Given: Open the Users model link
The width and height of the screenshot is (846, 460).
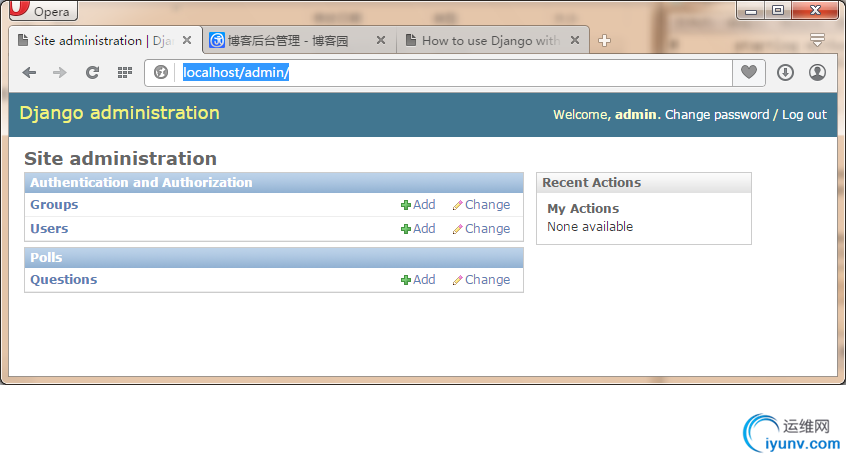Looking at the screenshot, I should pyautogui.click(x=49, y=229).
